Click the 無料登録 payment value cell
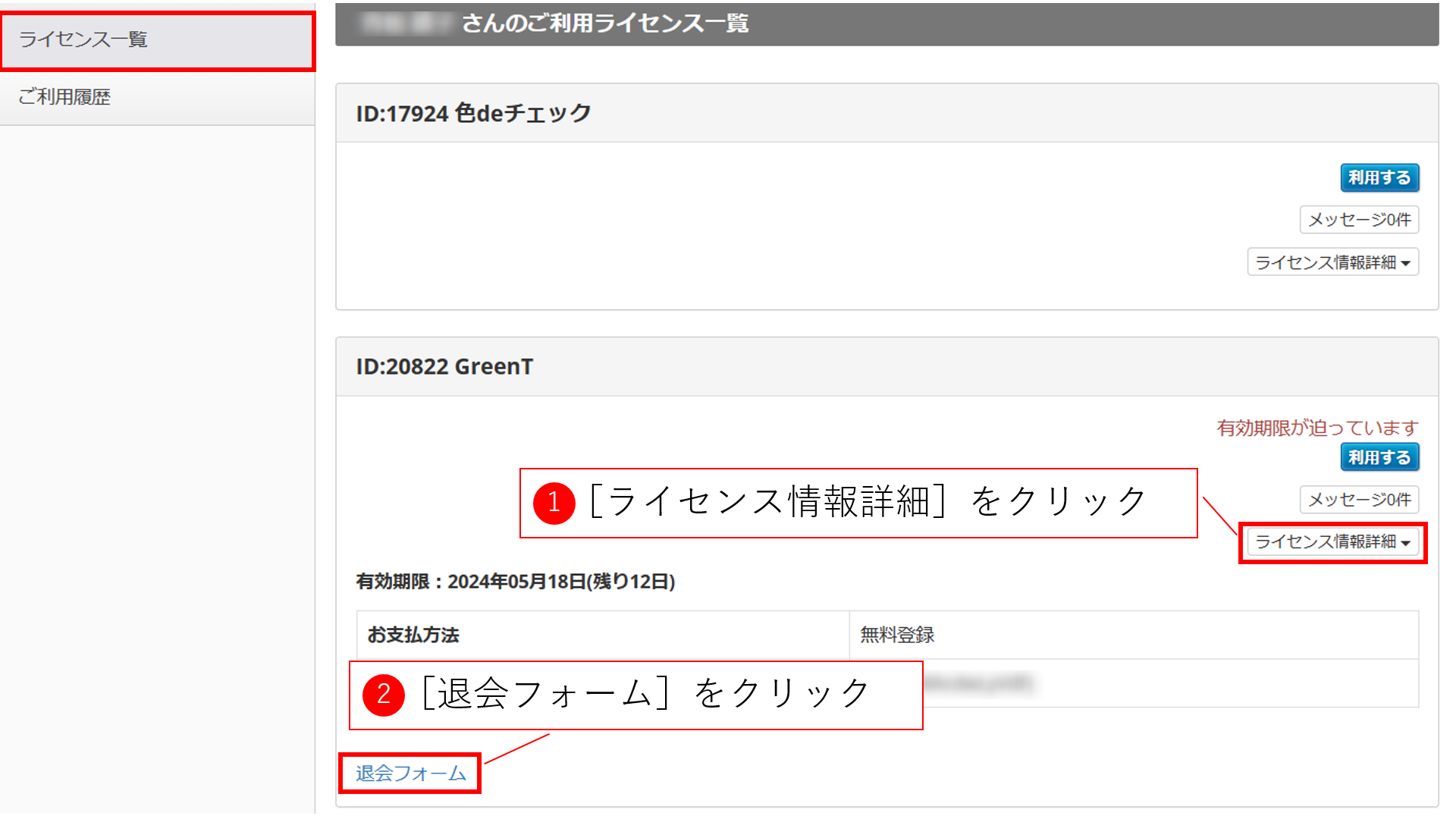This screenshot has height=819, width=1456. tap(898, 635)
